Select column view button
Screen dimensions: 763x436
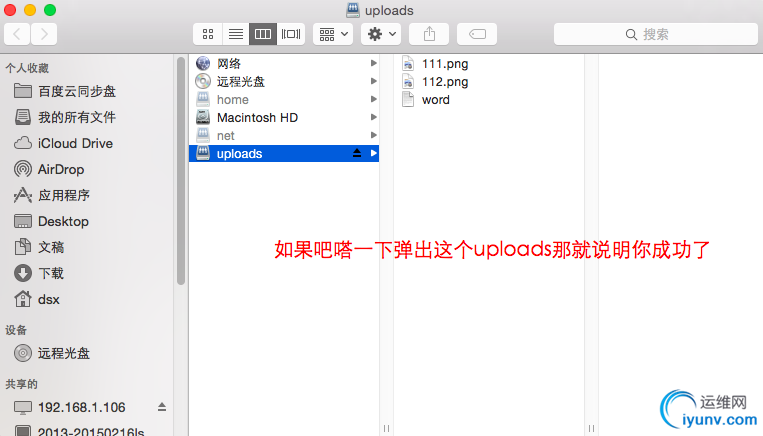point(263,34)
